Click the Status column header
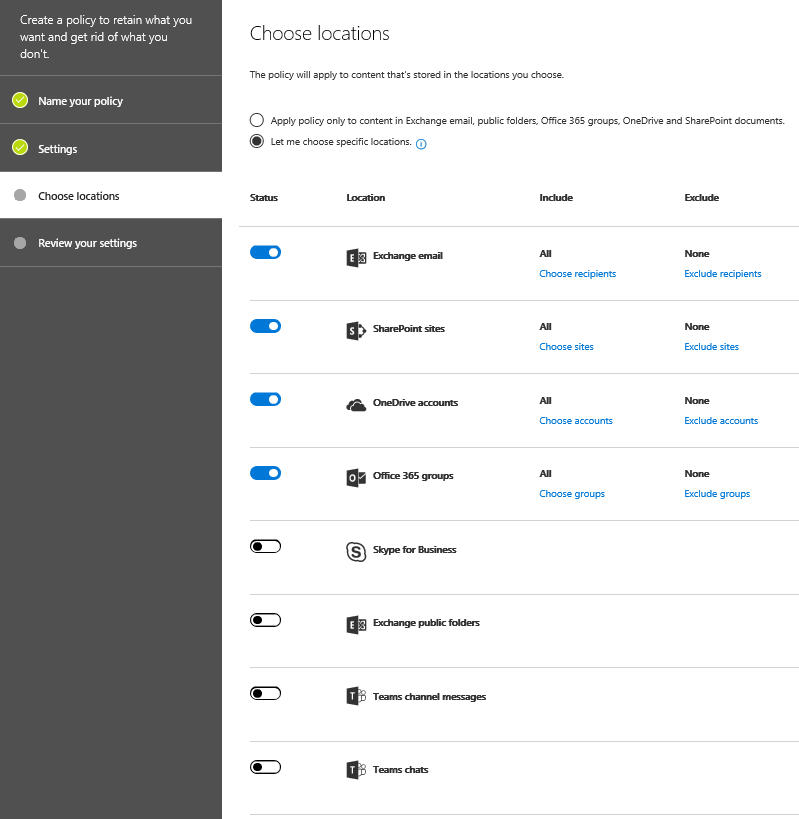The height and width of the screenshot is (819, 799). click(264, 197)
